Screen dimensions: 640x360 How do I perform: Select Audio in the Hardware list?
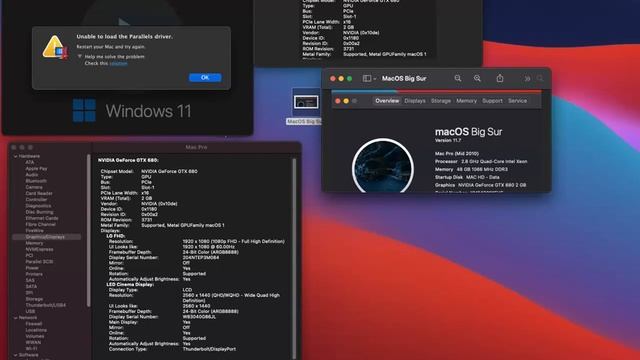coord(32,175)
